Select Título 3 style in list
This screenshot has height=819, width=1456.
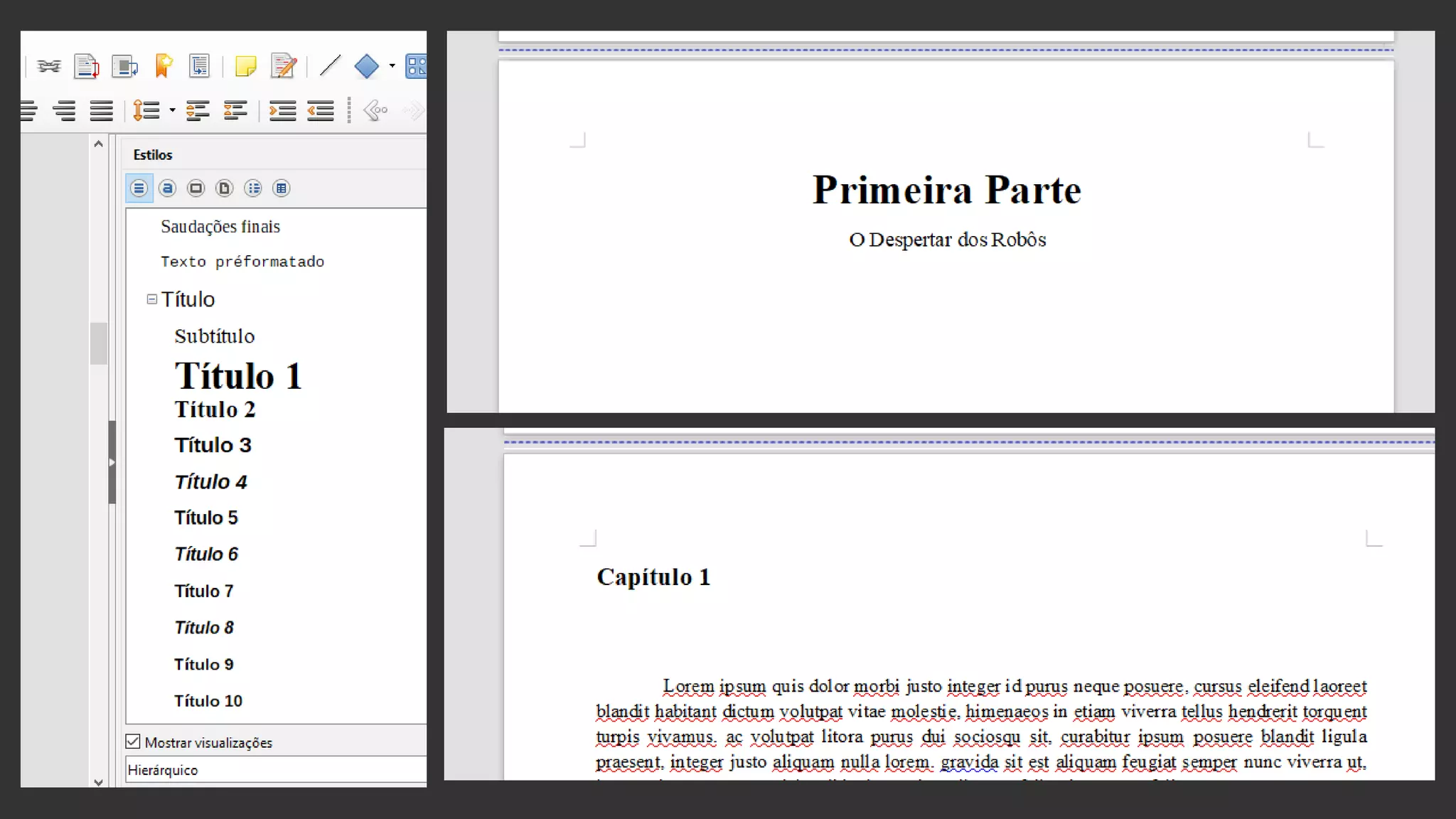point(213,445)
